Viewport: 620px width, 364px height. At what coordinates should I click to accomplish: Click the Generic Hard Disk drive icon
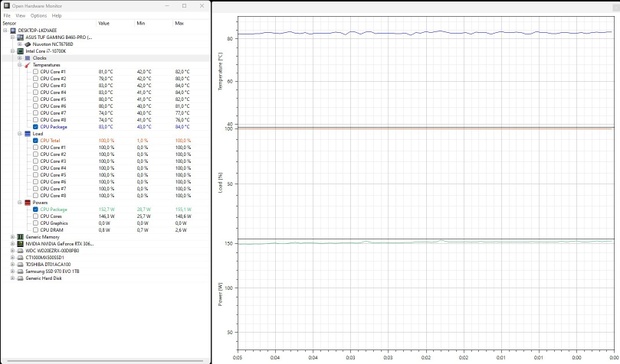coord(20,278)
